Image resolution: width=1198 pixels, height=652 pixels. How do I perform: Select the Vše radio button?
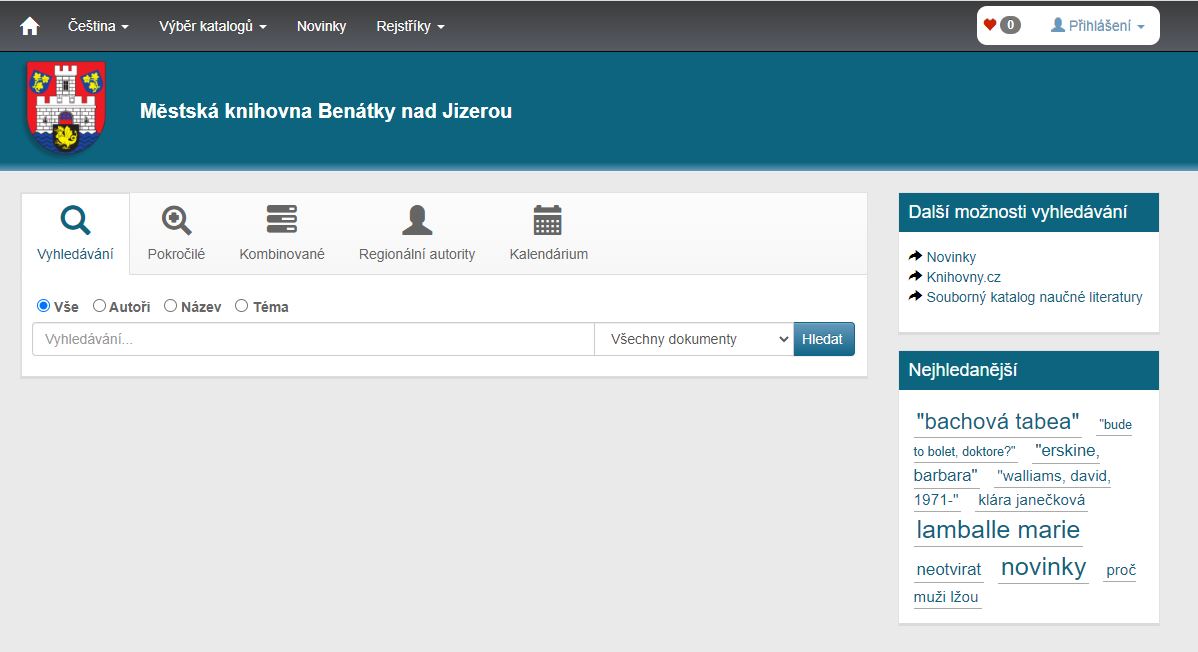[43, 306]
